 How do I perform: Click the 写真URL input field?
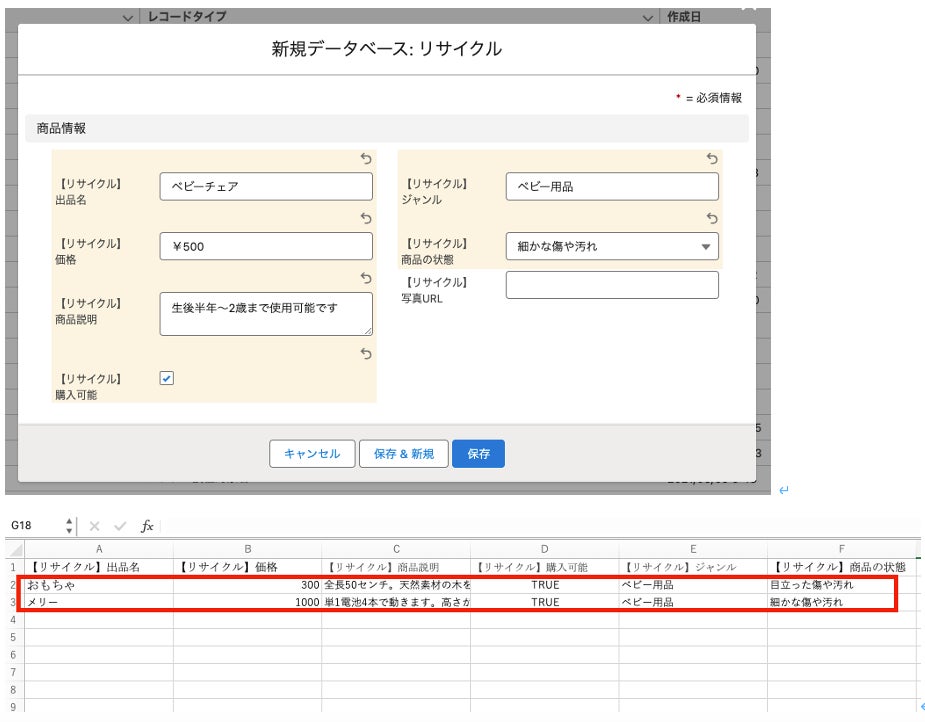point(612,285)
